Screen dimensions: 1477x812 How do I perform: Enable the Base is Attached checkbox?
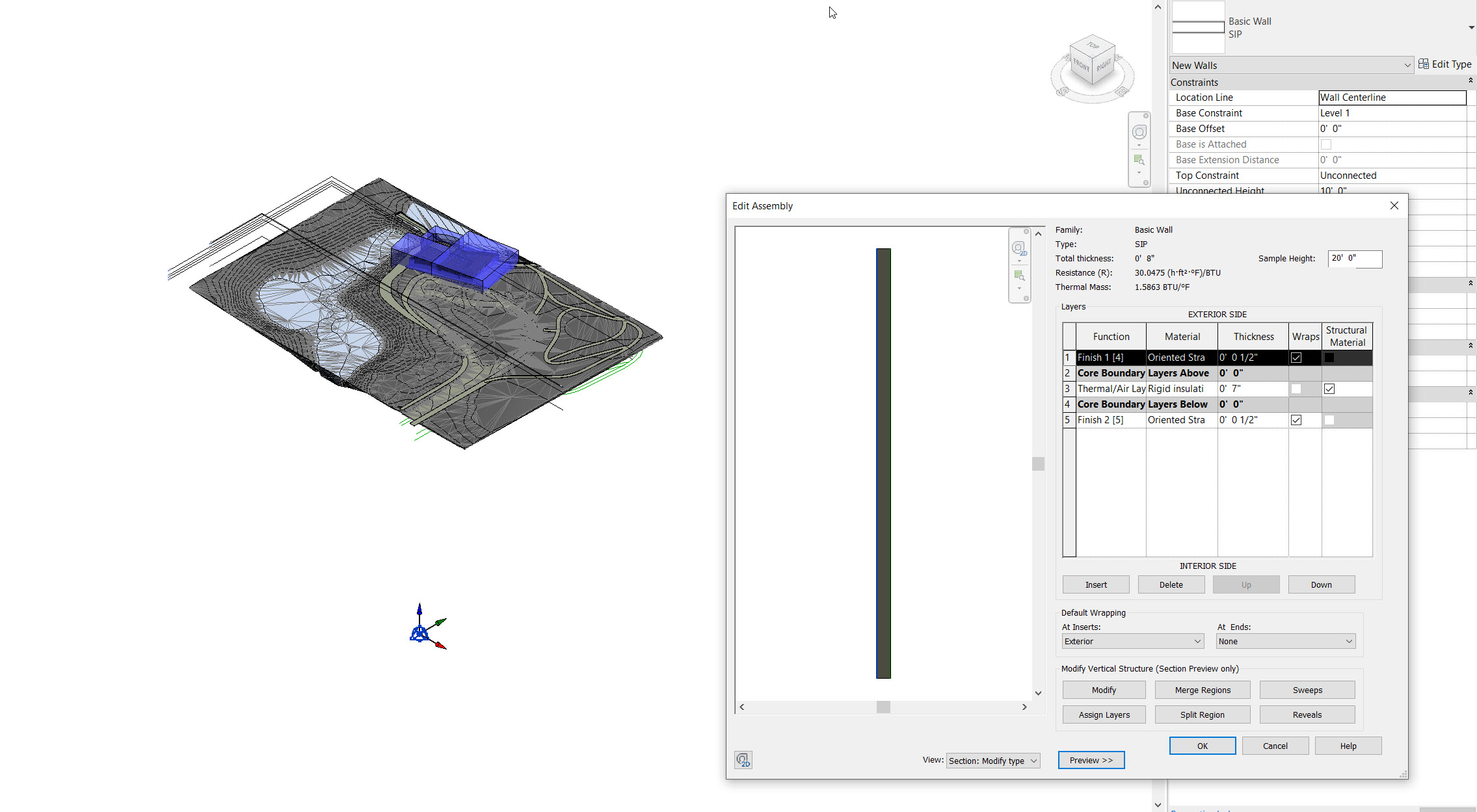click(x=1326, y=144)
